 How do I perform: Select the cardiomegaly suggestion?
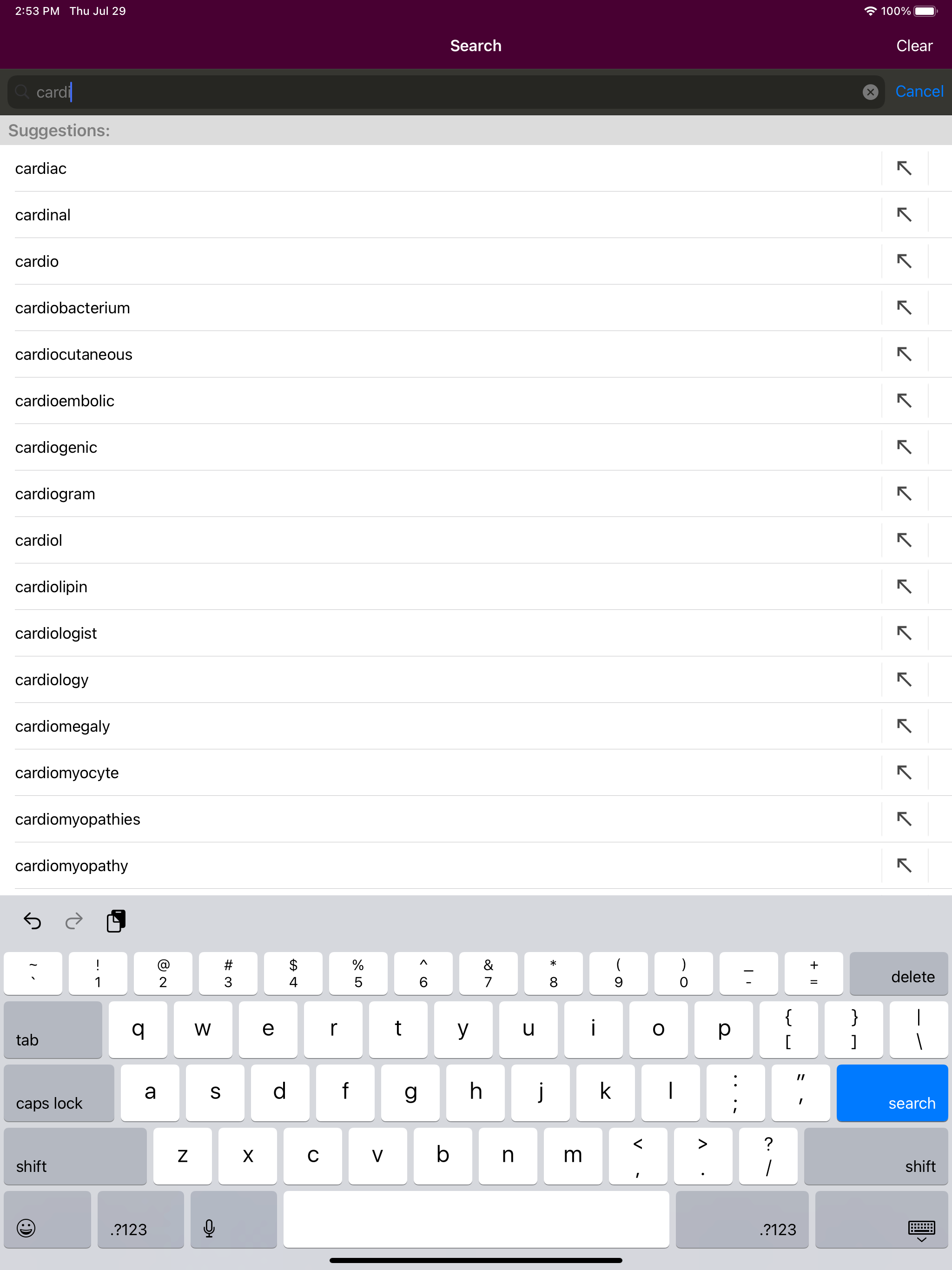230,726
